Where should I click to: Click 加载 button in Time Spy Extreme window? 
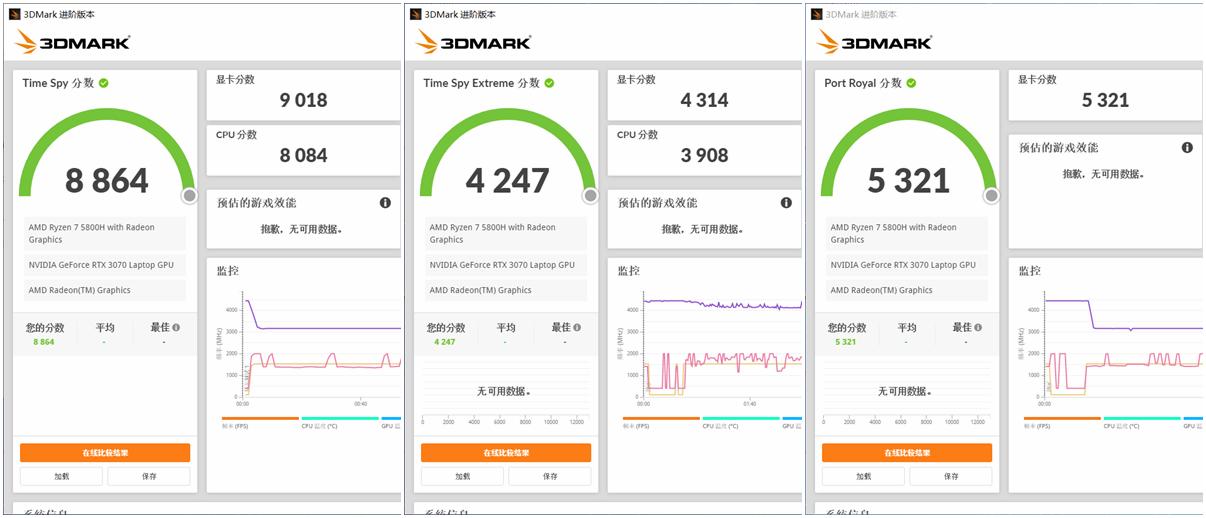[462, 476]
